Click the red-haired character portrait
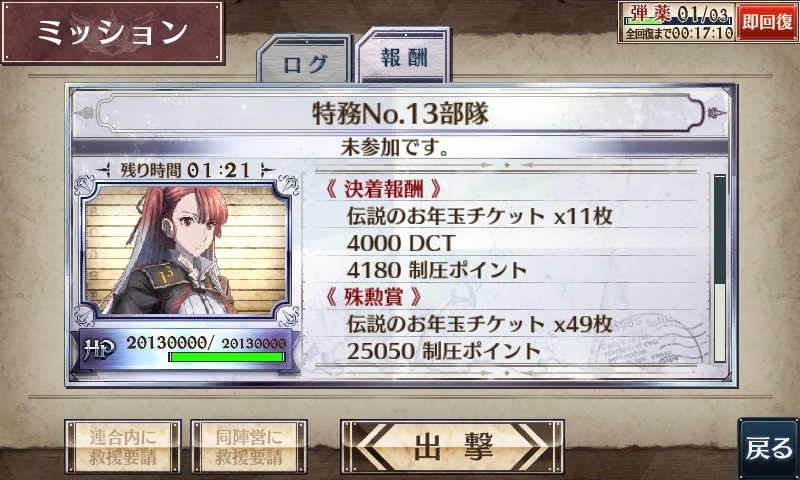The width and height of the screenshot is (800, 480). 186,249
